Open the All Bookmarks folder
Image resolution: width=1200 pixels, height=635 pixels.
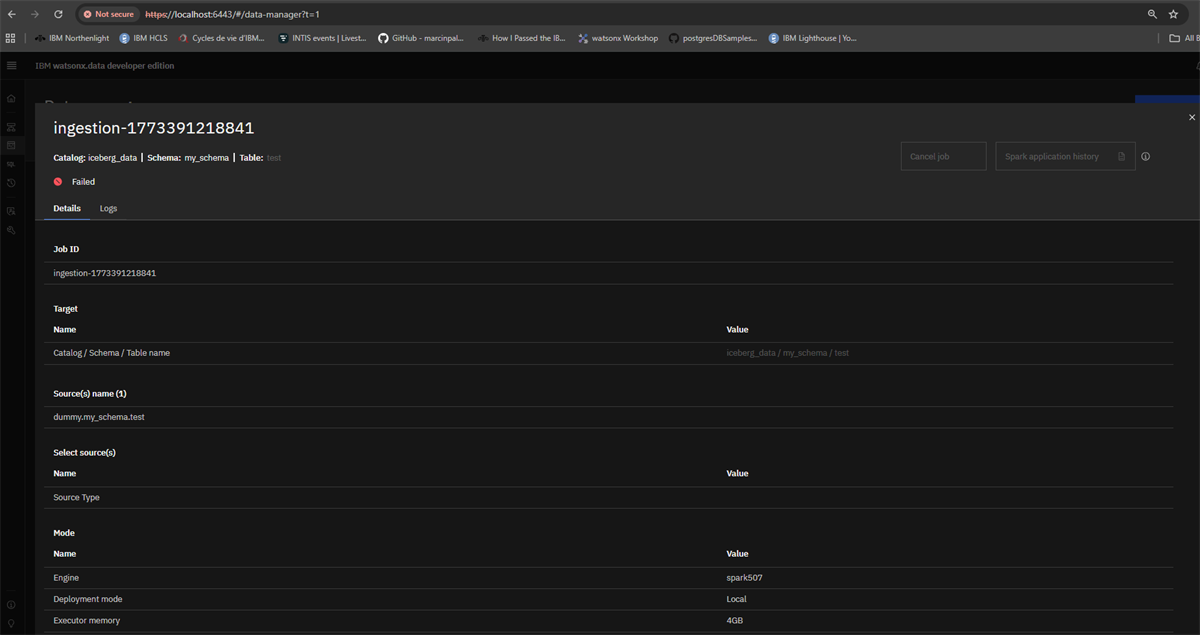point(1184,38)
